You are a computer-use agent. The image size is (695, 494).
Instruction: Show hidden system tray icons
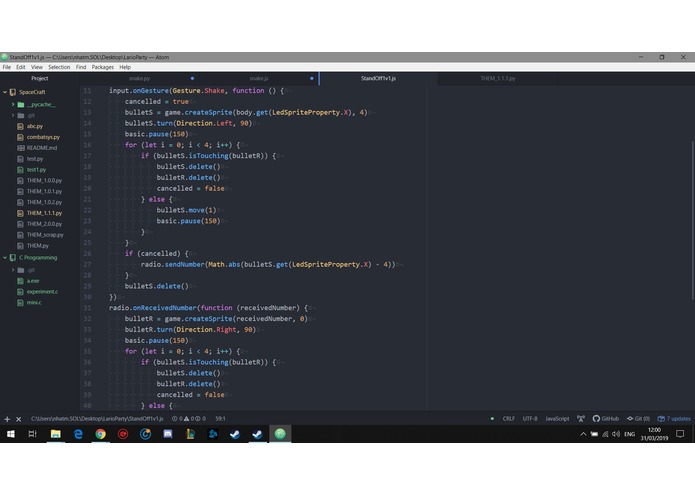583,434
